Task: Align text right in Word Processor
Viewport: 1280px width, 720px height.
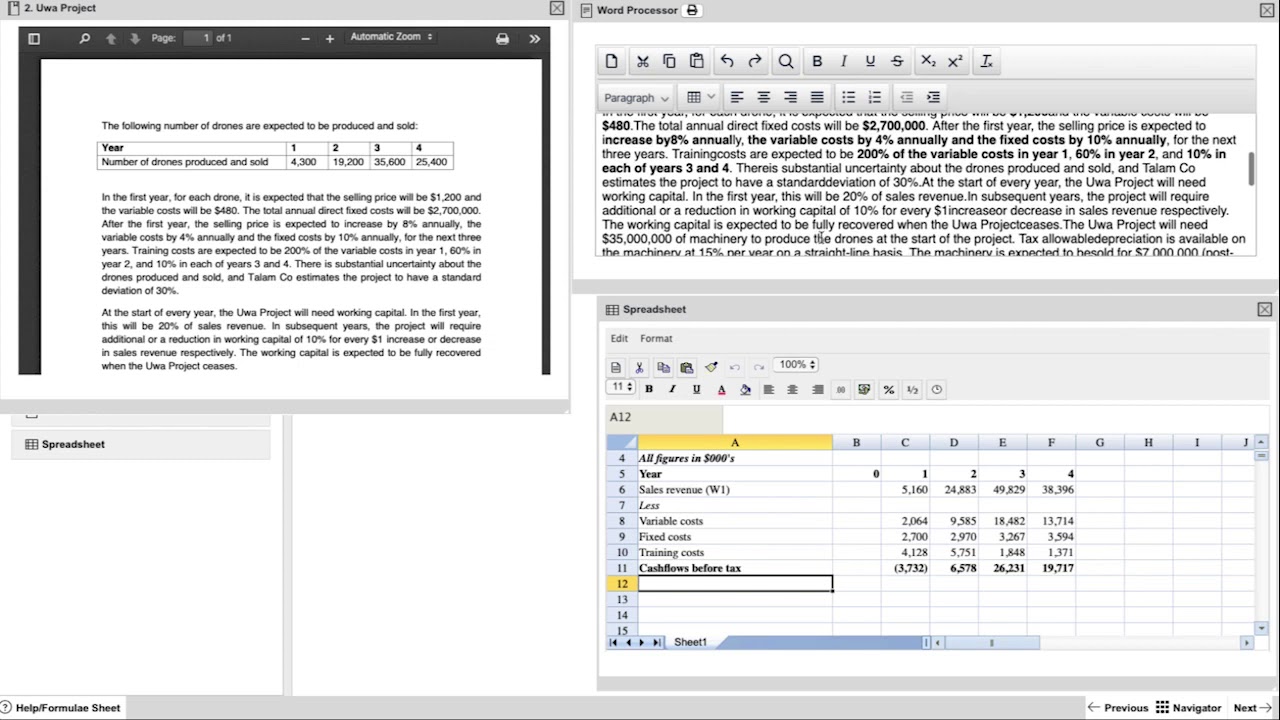Action: pos(790,97)
